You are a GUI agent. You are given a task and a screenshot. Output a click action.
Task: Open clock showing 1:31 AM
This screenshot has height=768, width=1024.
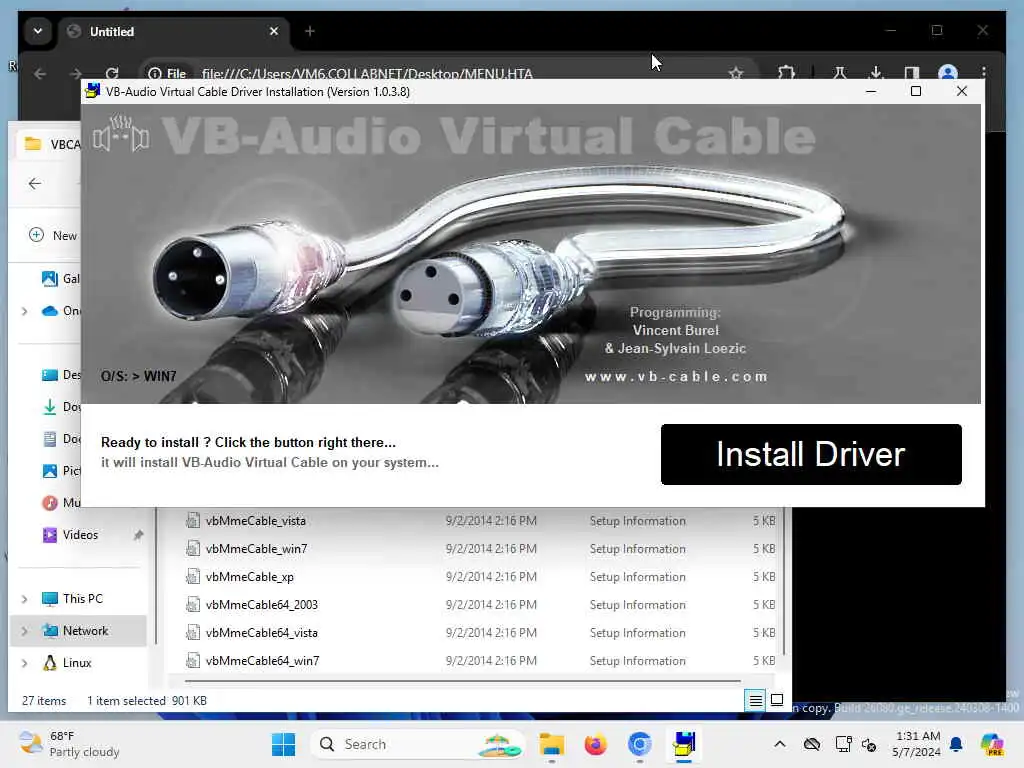pyautogui.click(x=916, y=744)
